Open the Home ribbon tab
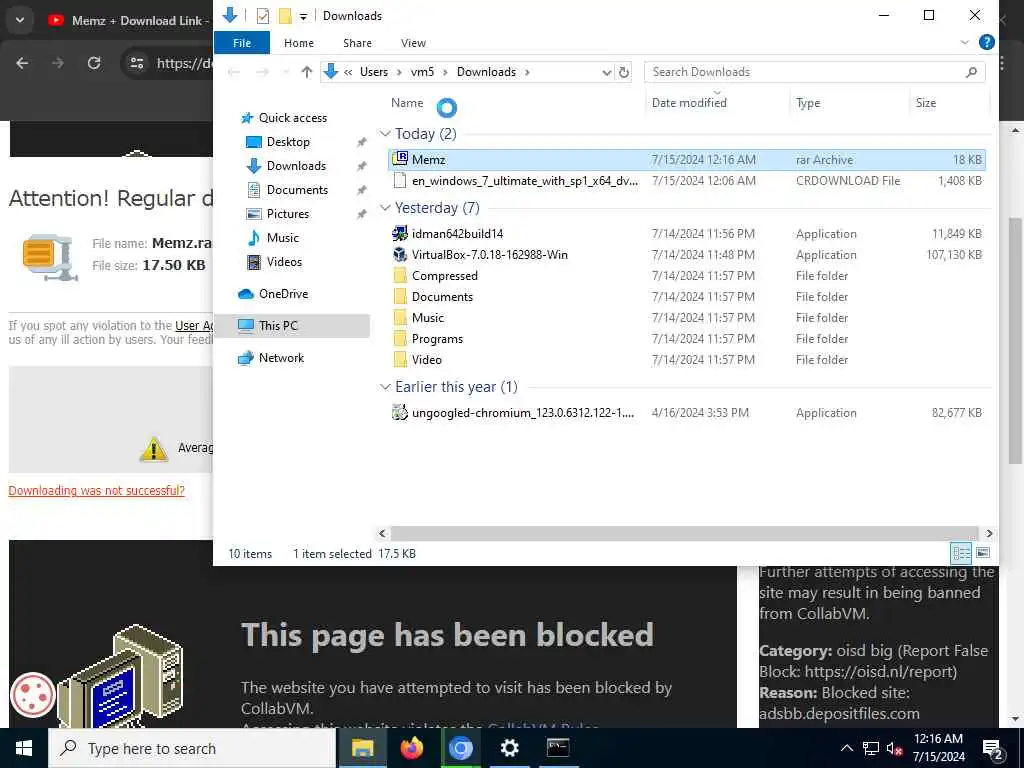The width and height of the screenshot is (1024, 768). coord(298,42)
